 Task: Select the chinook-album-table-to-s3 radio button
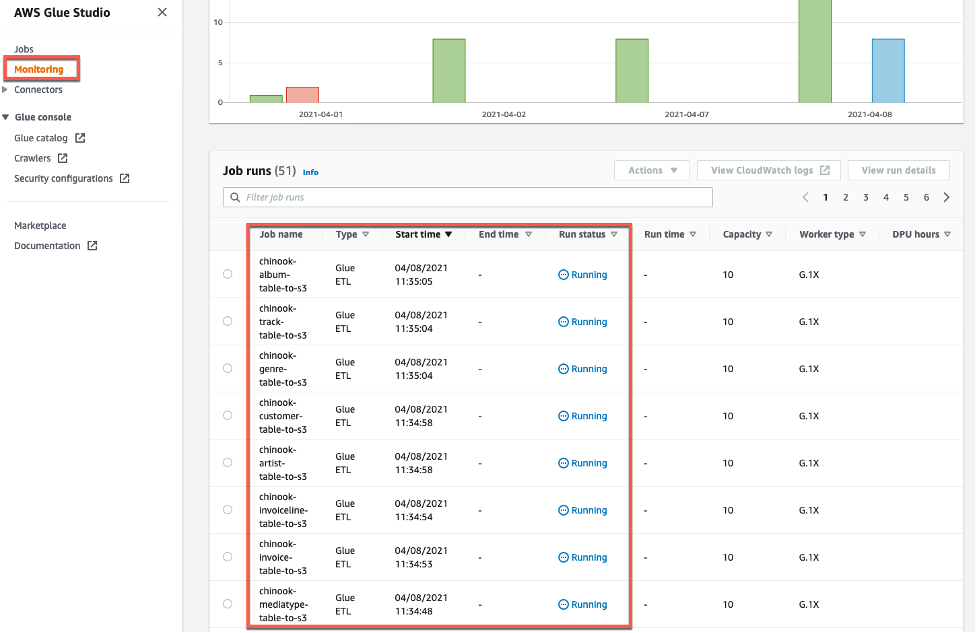228,274
